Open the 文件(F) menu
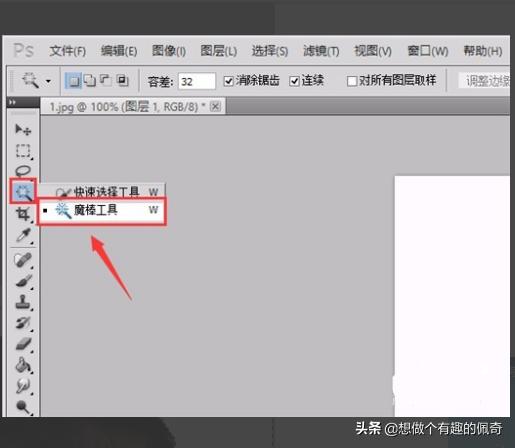Image resolution: width=515 pixels, height=448 pixels. [x=68, y=51]
